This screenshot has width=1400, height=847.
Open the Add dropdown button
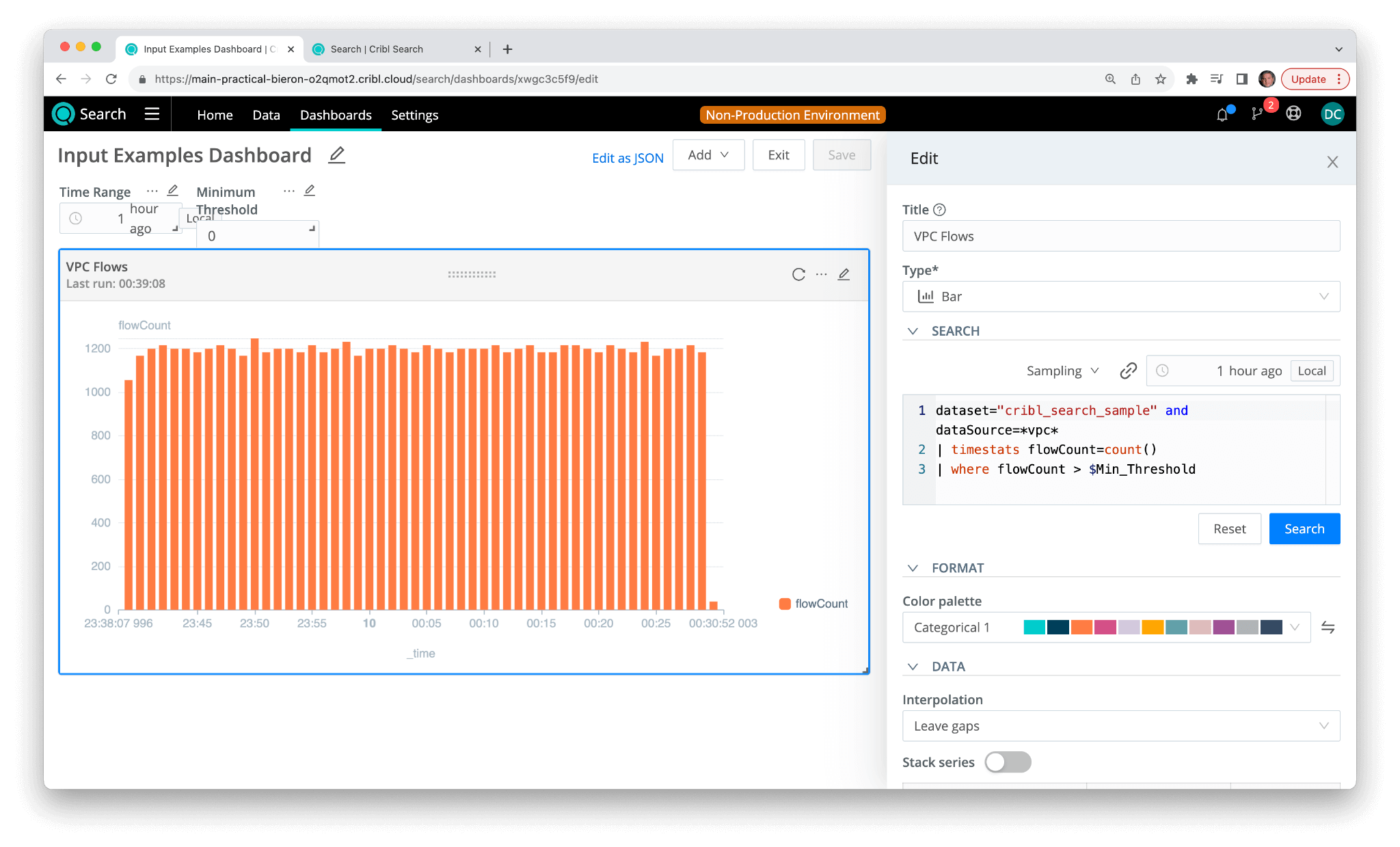click(708, 155)
